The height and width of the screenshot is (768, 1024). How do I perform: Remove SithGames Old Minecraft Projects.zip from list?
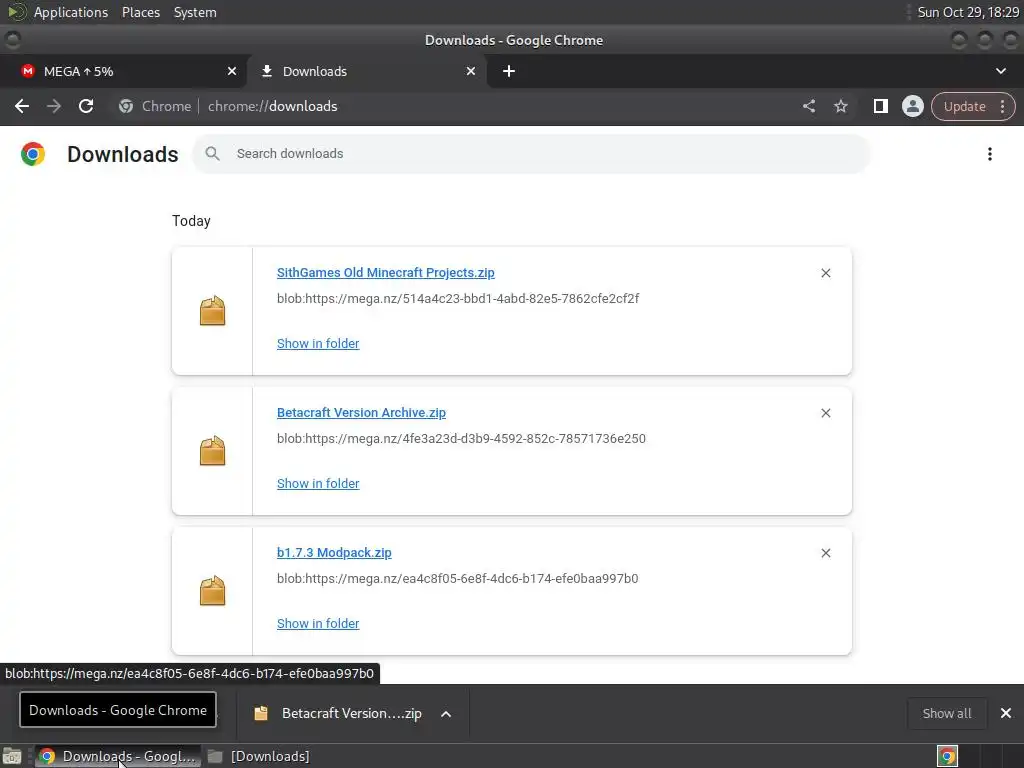pyautogui.click(x=825, y=273)
